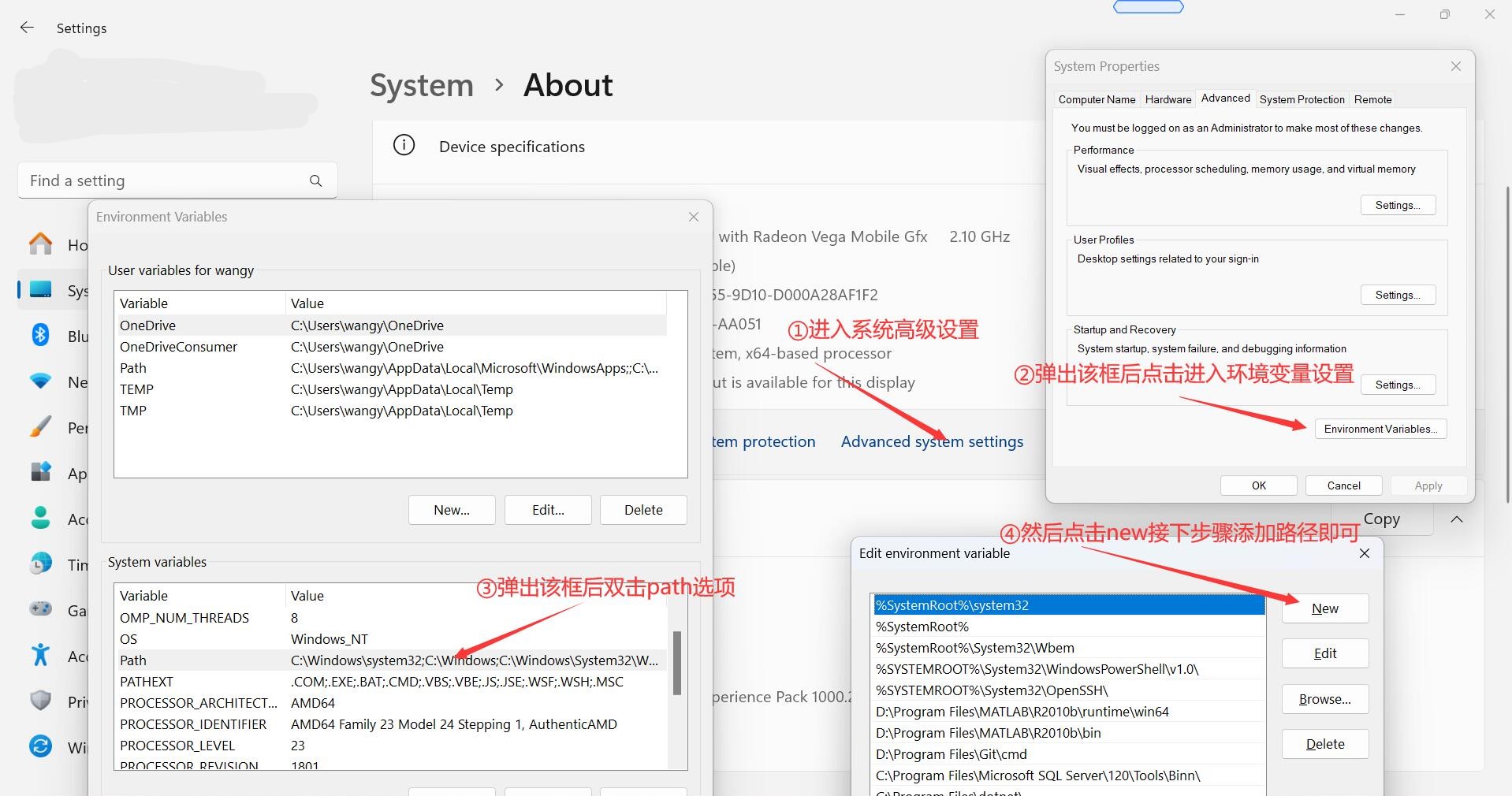Click Cancel in System Properties
1512x796 pixels.
coord(1343,485)
